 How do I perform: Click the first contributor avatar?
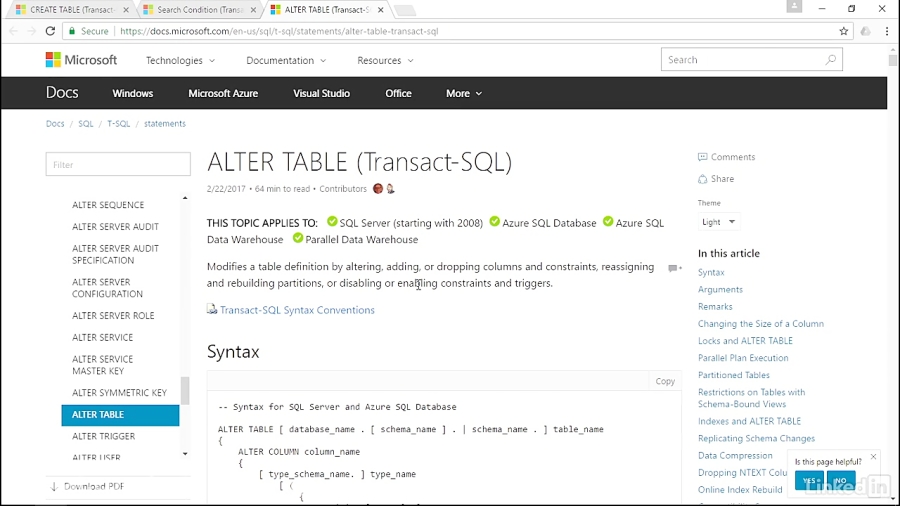tap(378, 189)
